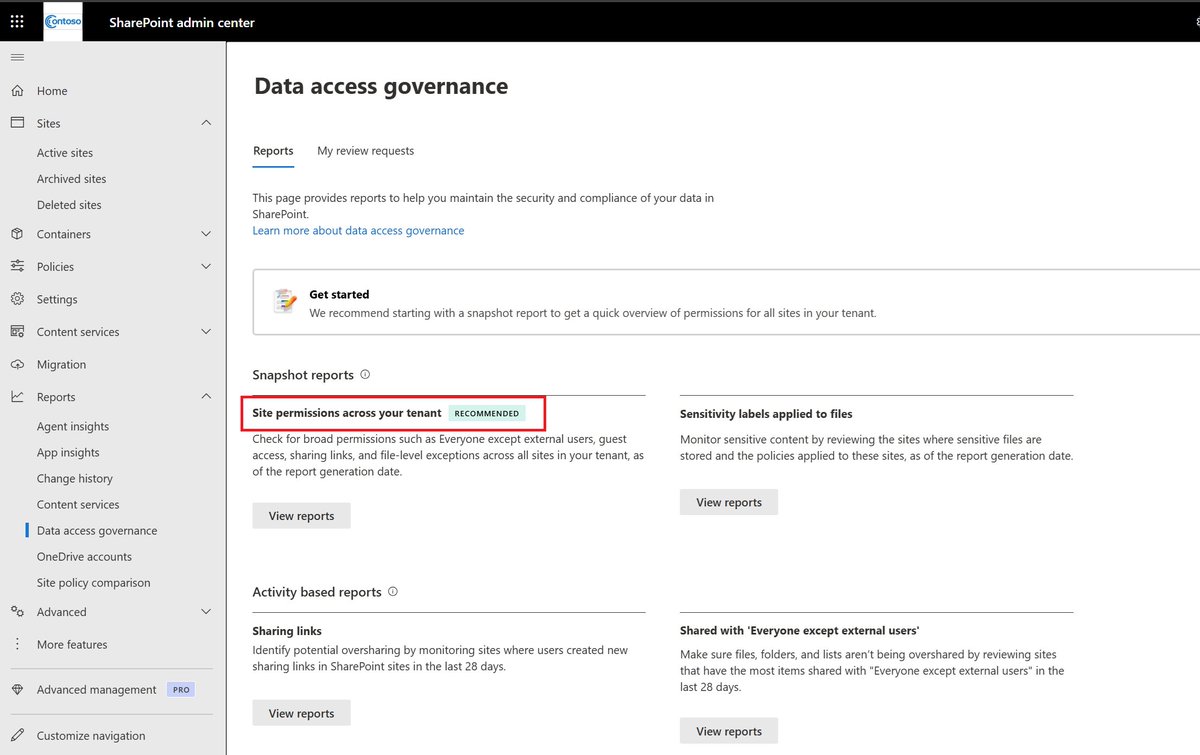This screenshot has height=755, width=1200.
Task: Click the Customize navigation pencil icon
Action: 17,736
